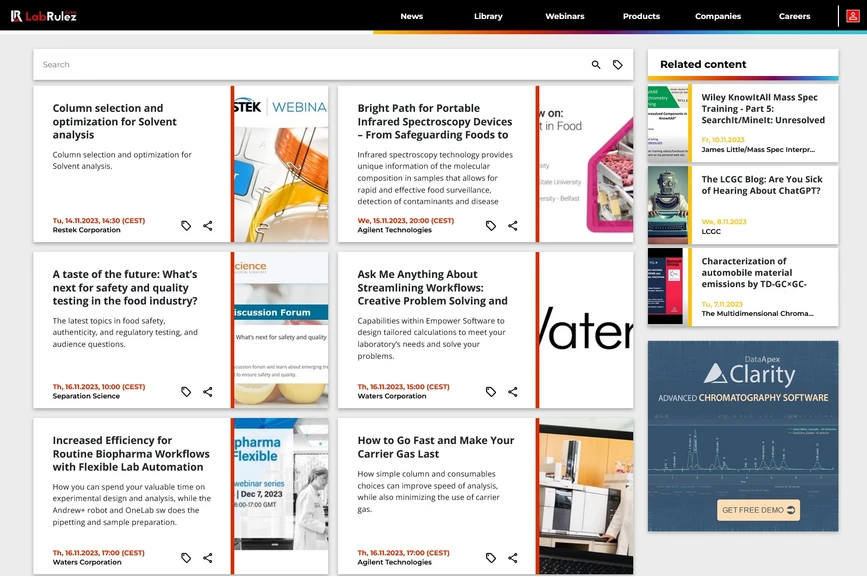Click the biopharma Flexible webinar thumbnail

[x=281, y=496]
